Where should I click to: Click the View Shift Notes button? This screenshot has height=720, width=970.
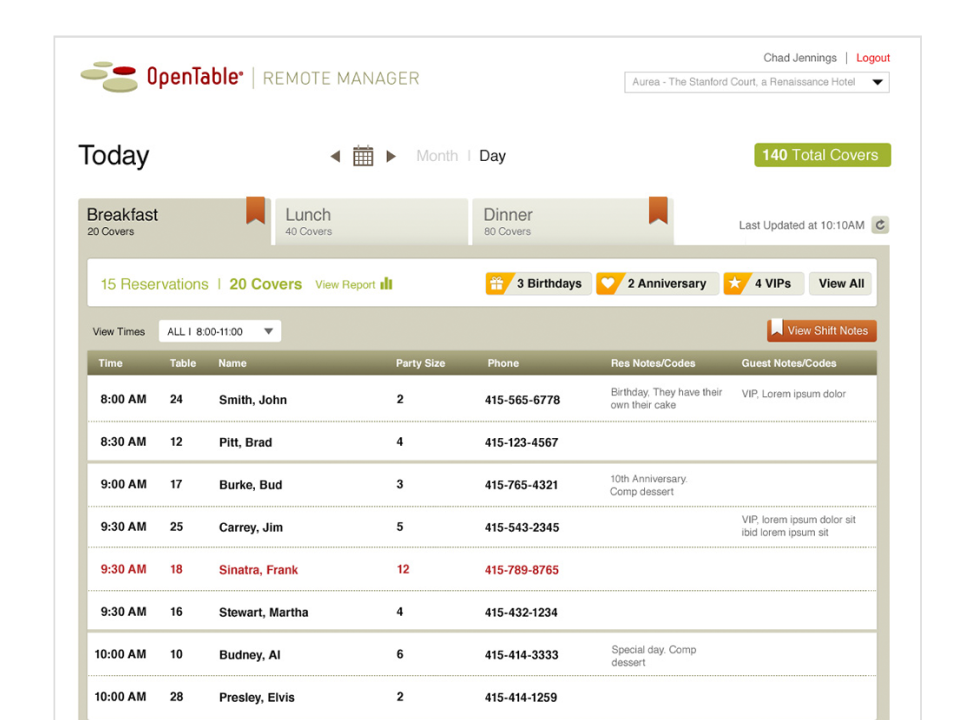point(821,331)
